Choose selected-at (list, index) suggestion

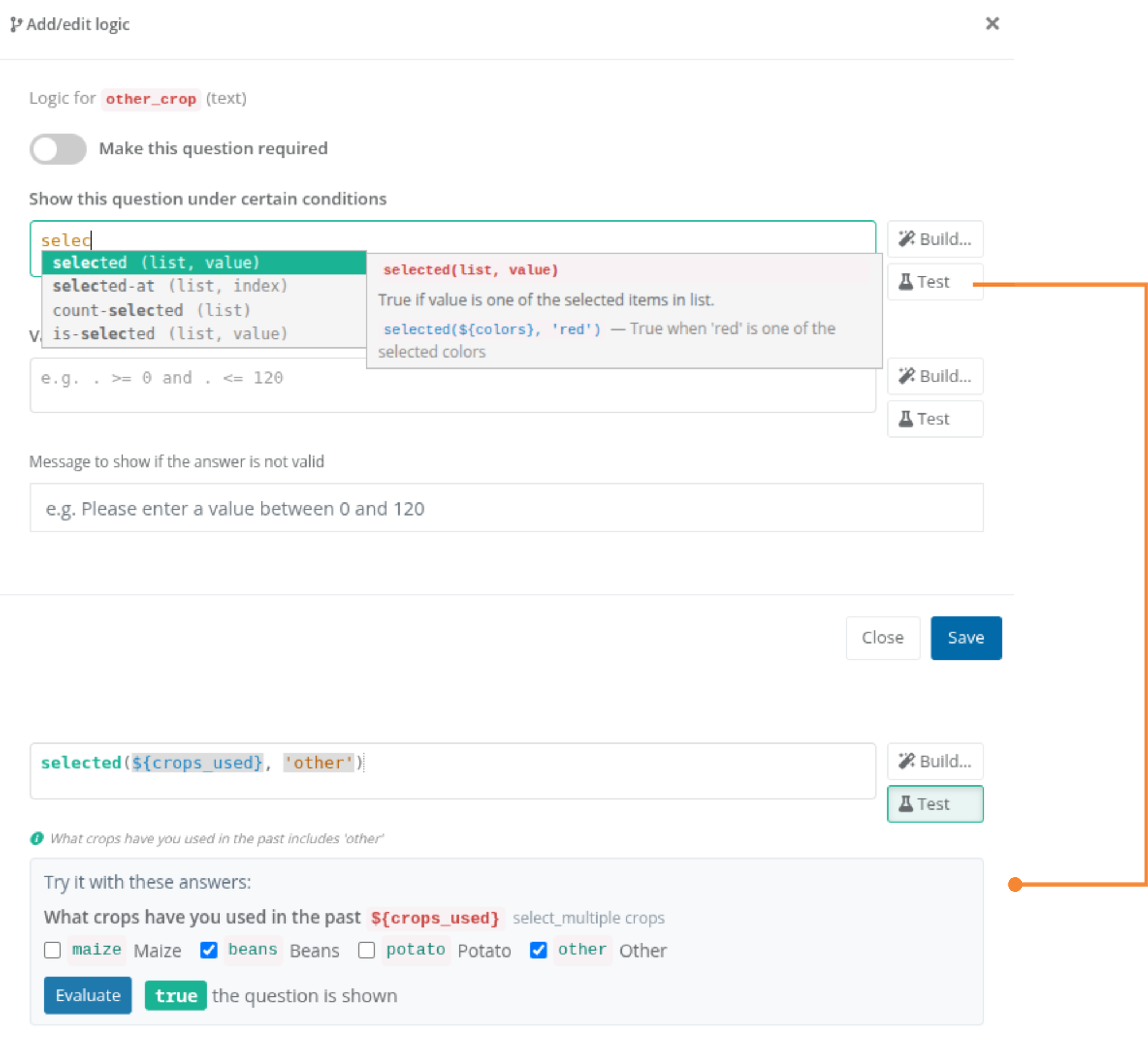coord(204,286)
